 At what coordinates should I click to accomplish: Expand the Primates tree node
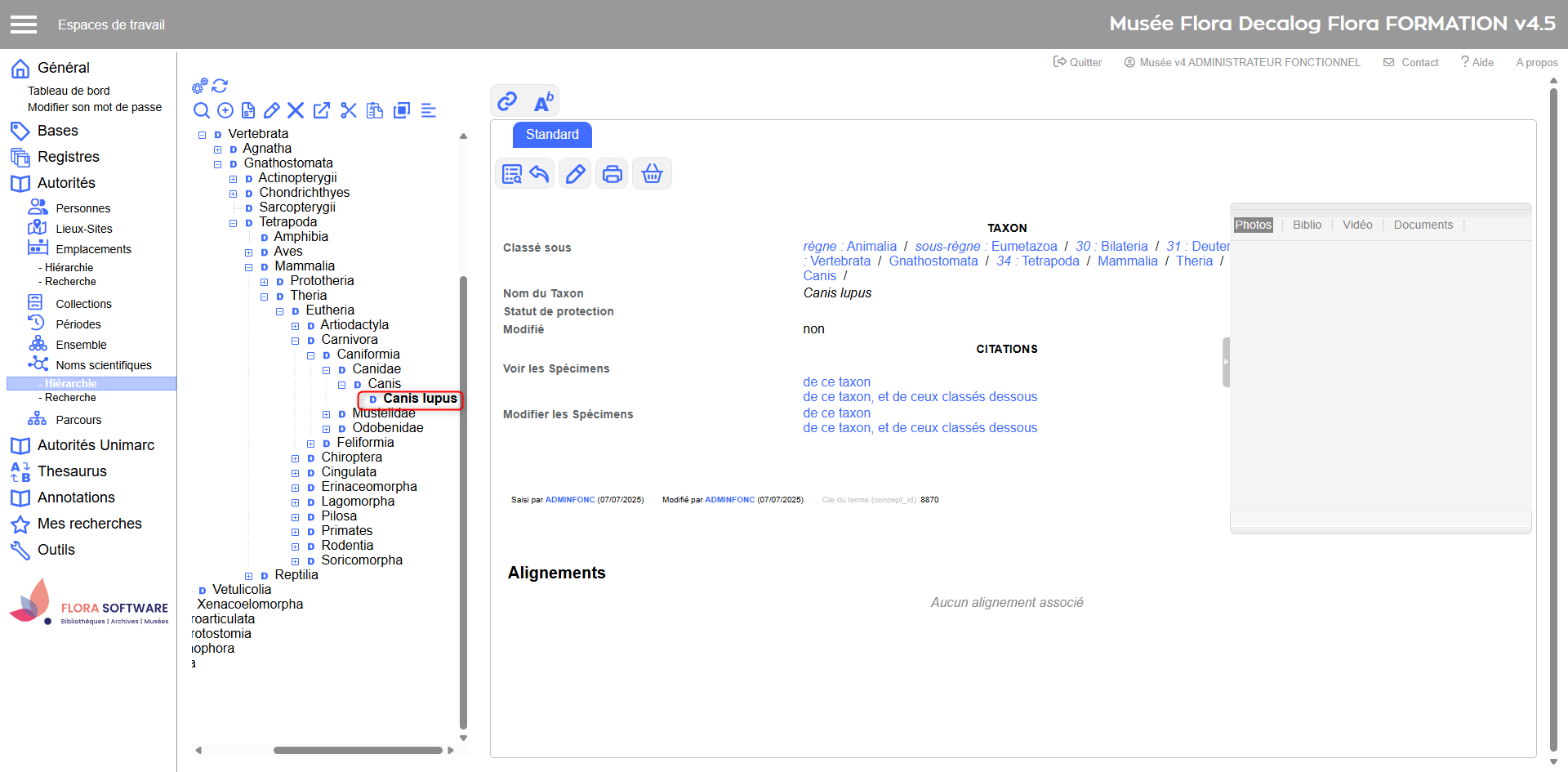(296, 532)
